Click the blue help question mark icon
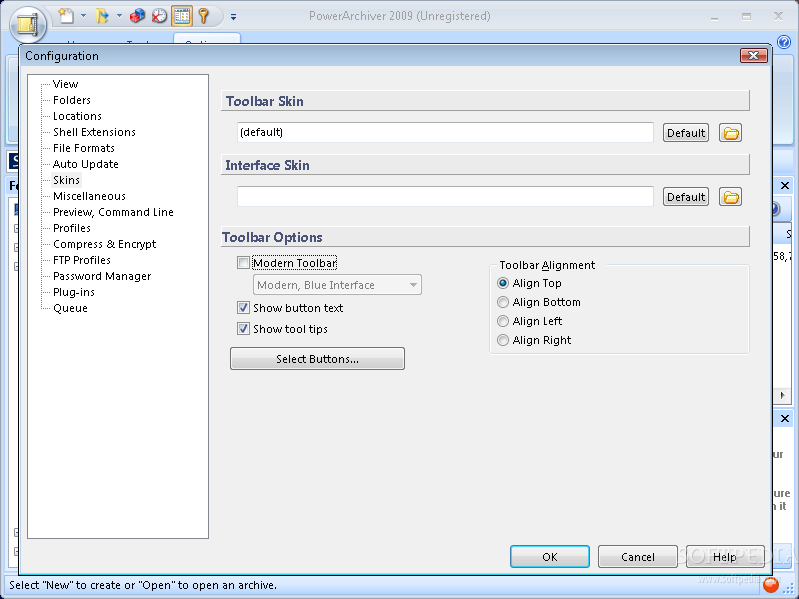This screenshot has width=799, height=599. [784, 41]
